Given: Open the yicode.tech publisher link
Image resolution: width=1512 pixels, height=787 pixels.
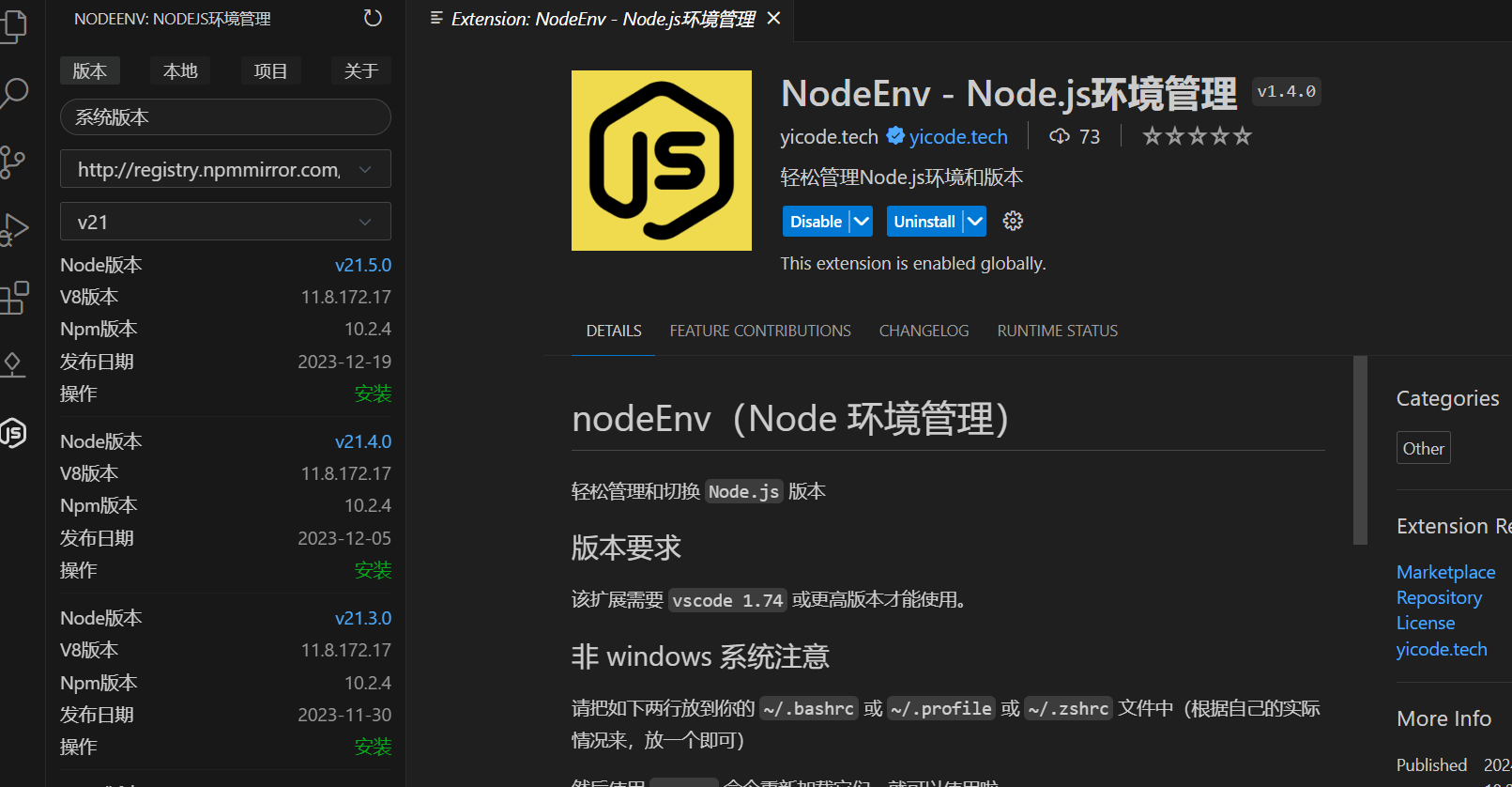Looking at the screenshot, I should point(958,136).
